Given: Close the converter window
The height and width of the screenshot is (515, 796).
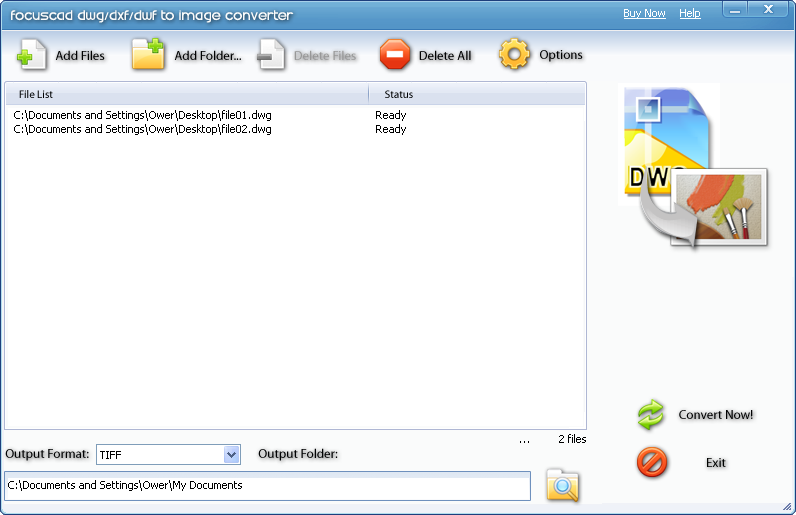Looking at the screenshot, I should point(769,10).
